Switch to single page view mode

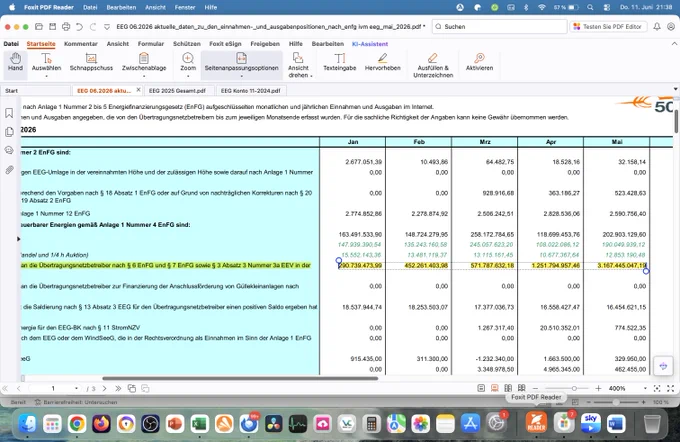tap(481, 388)
